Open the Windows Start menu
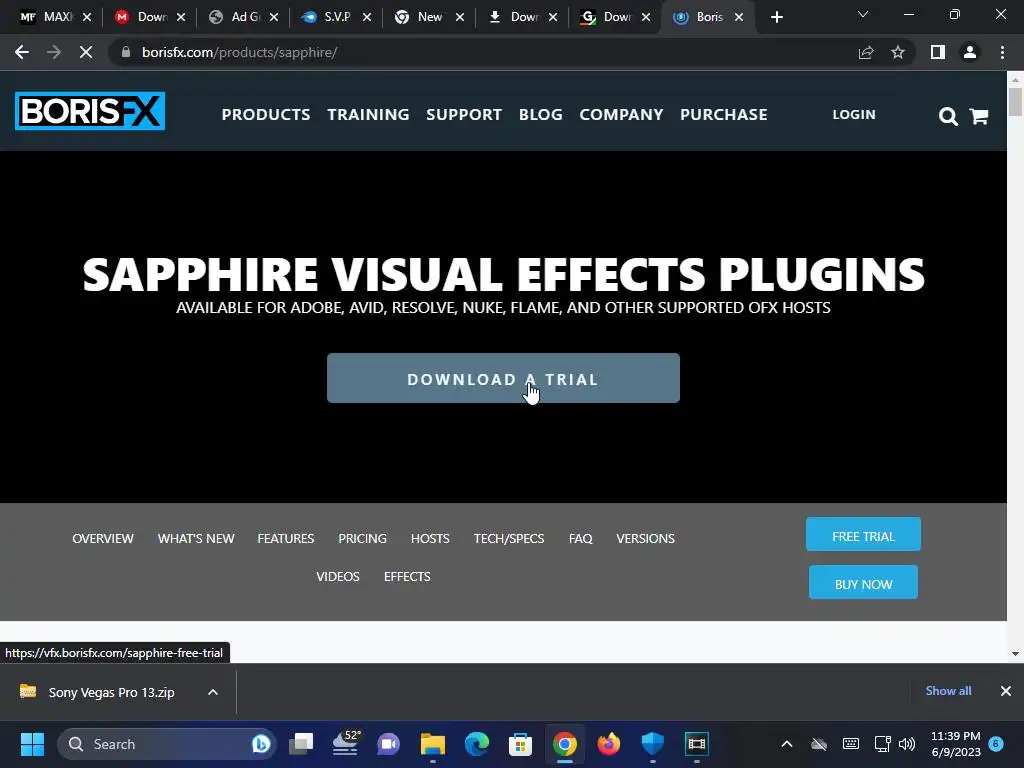Viewport: 1024px width, 768px height. (32, 744)
